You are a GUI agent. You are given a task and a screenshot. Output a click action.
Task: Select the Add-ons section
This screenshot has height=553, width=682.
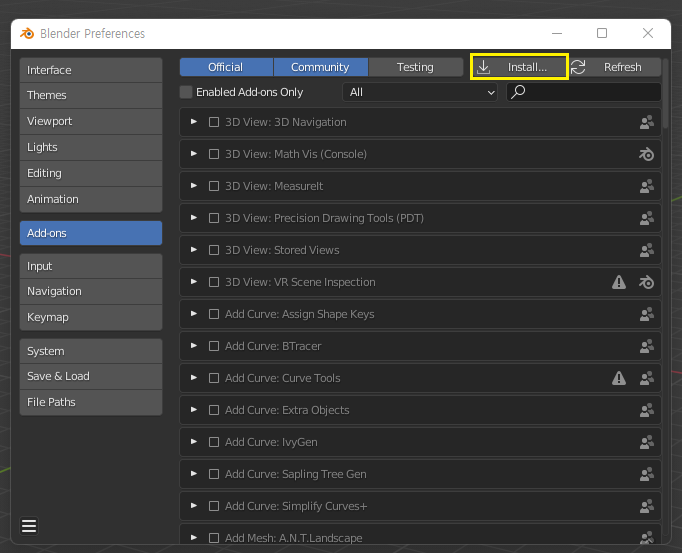point(91,233)
